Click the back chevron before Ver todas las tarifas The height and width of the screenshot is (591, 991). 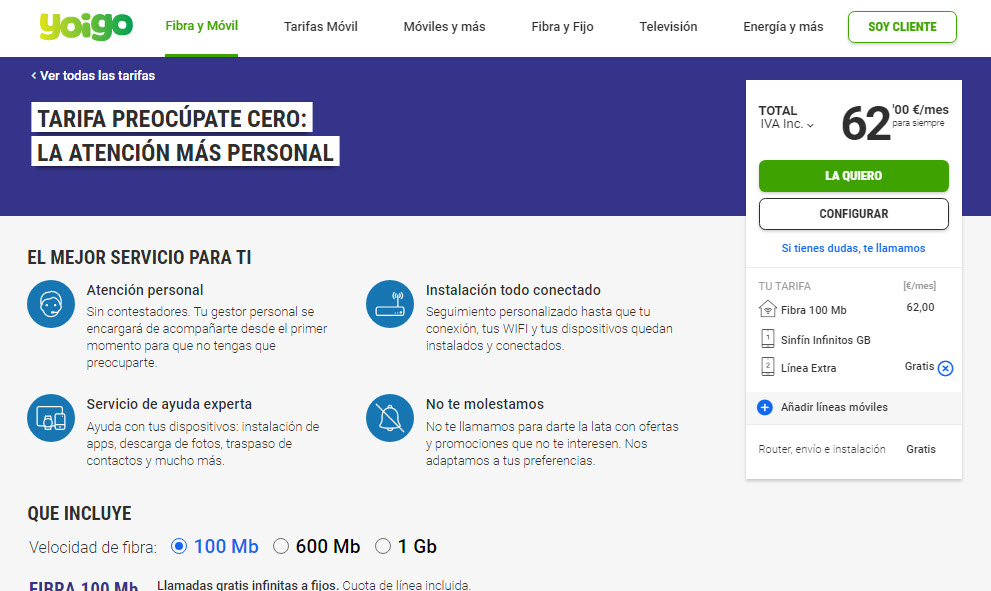33,76
